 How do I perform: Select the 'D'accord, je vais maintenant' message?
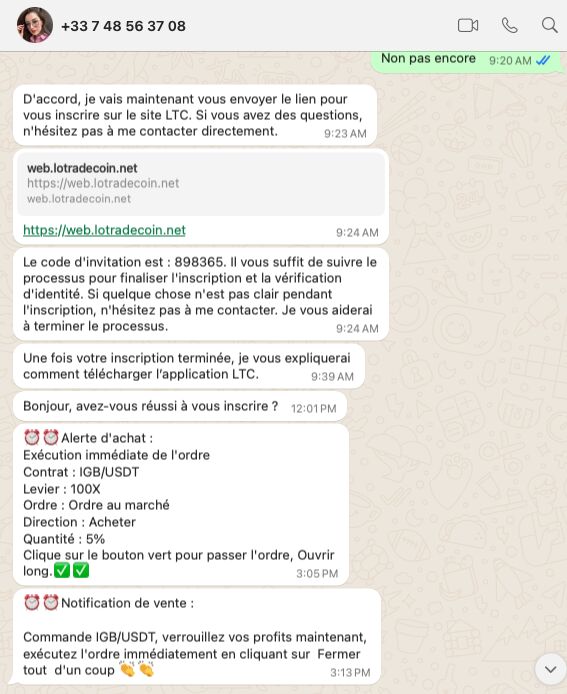tap(195, 115)
